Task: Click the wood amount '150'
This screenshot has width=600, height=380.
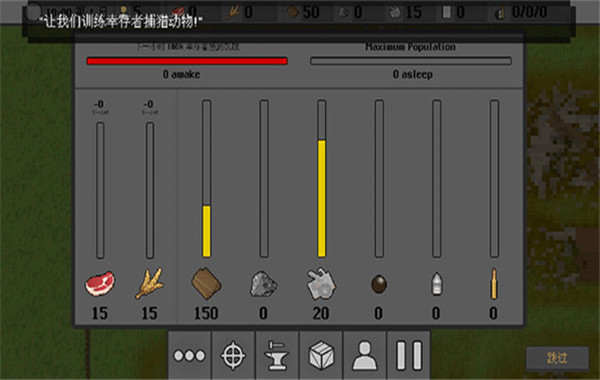Action: pos(206,313)
